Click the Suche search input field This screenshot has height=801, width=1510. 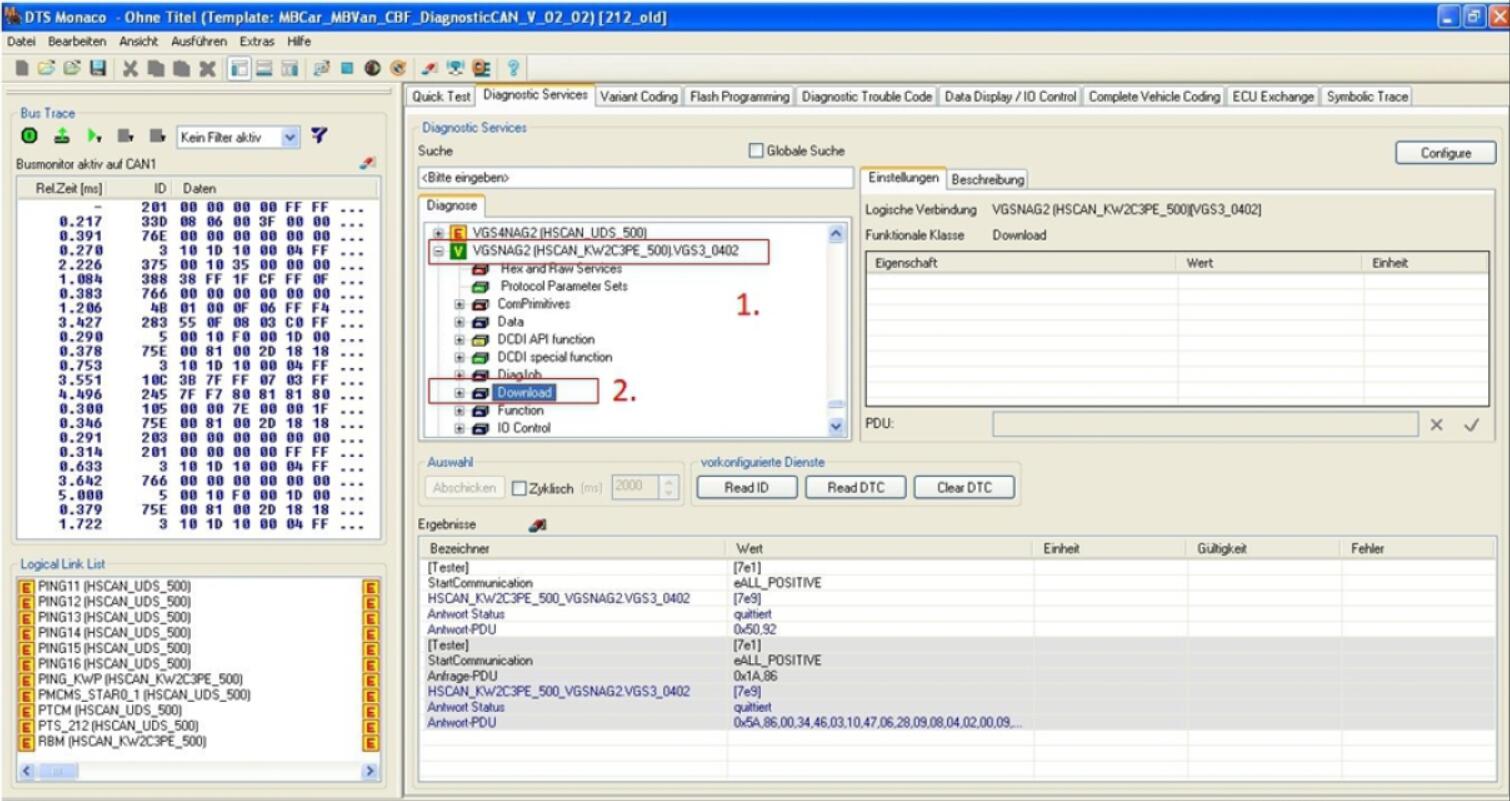pyautogui.click(x=636, y=178)
